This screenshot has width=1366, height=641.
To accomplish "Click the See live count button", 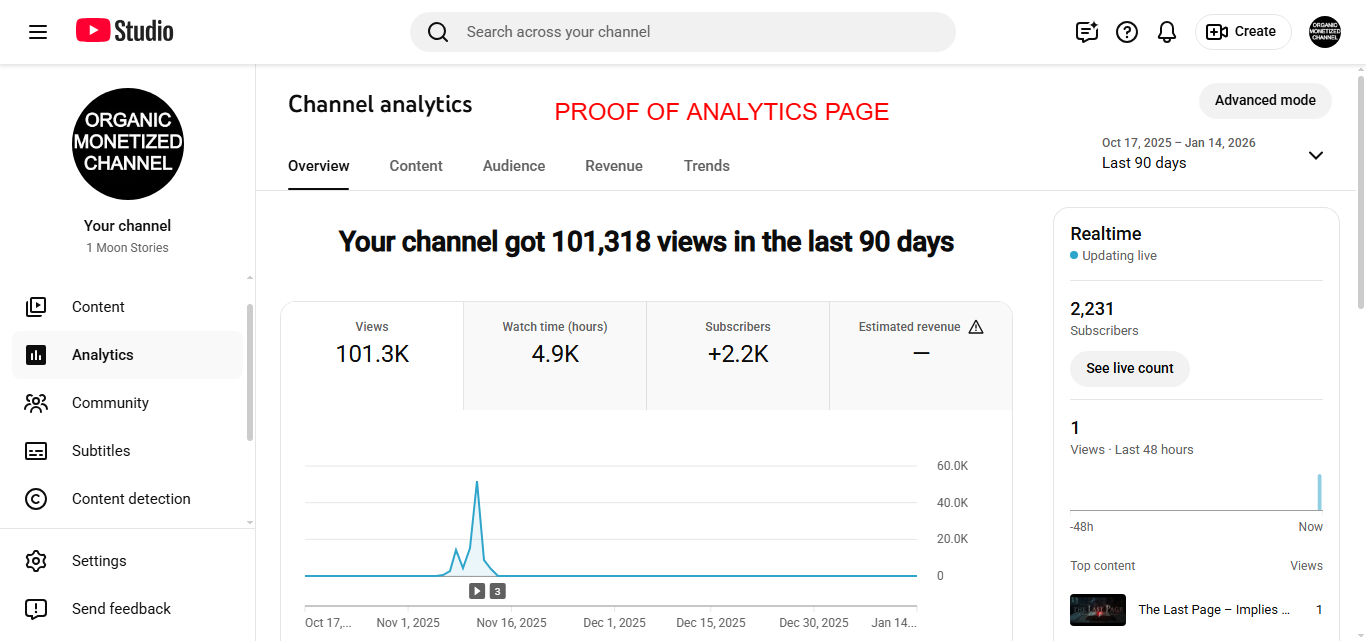I will [1129, 368].
